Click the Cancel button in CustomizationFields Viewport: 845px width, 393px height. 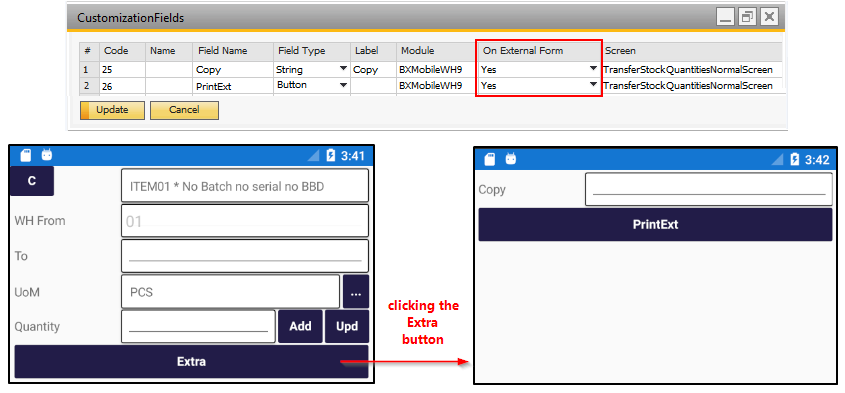(x=184, y=110)
